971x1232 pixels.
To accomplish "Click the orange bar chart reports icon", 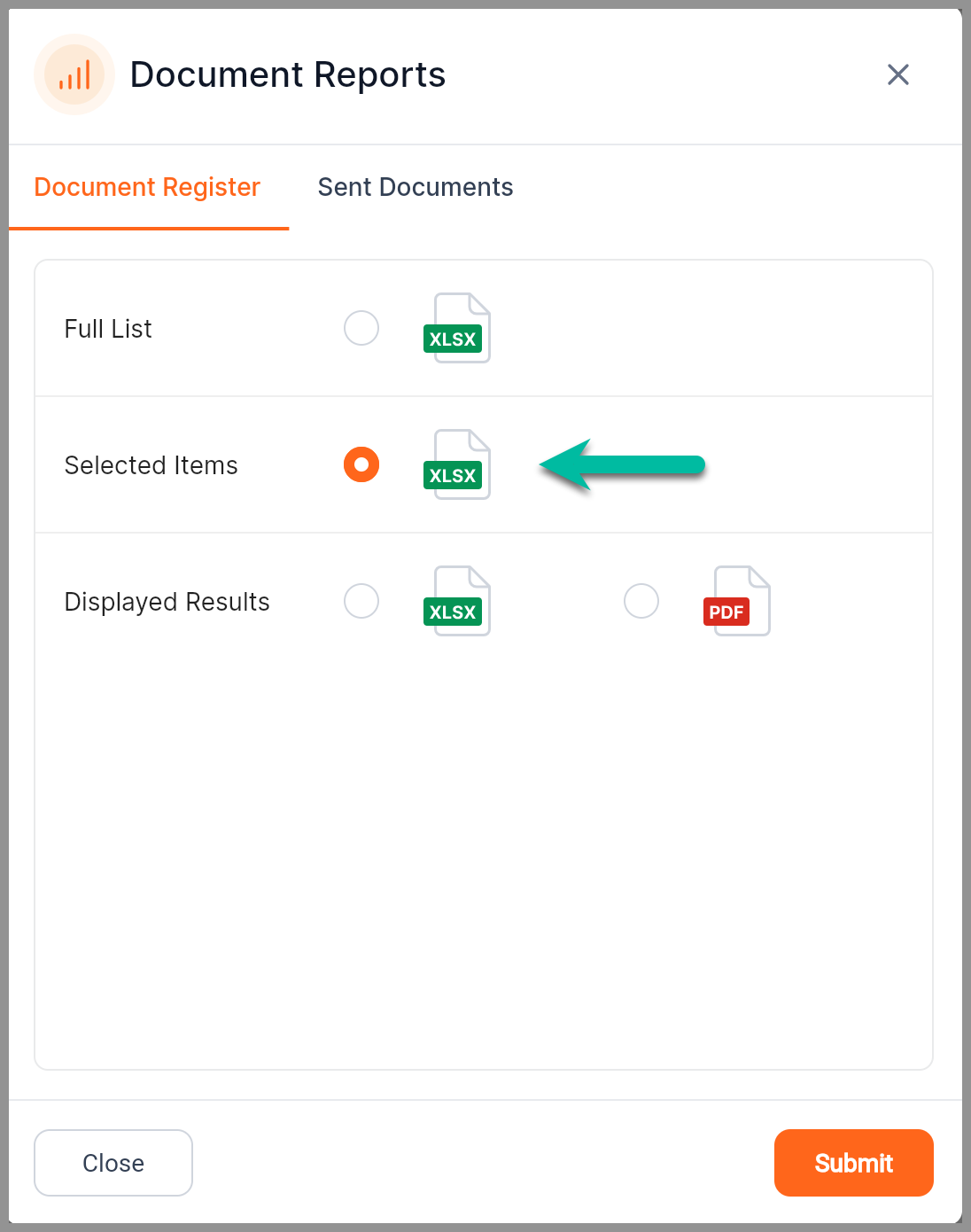I will coord(74,75).
